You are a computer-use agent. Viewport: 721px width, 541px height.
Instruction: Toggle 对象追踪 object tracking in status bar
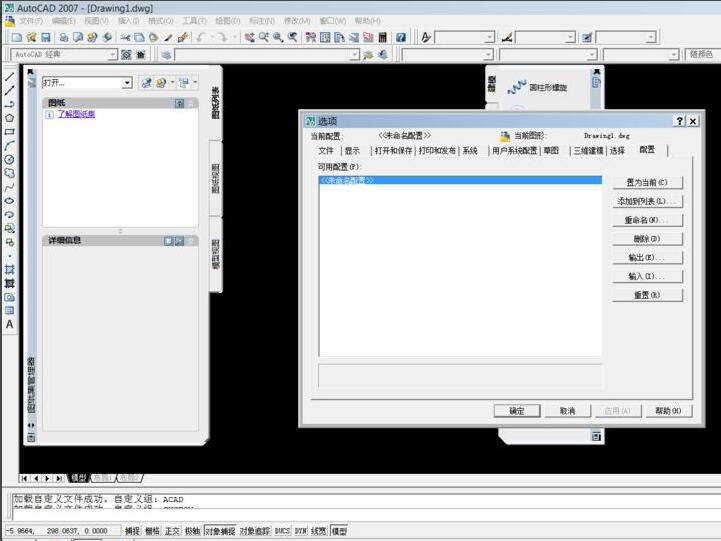255,531
